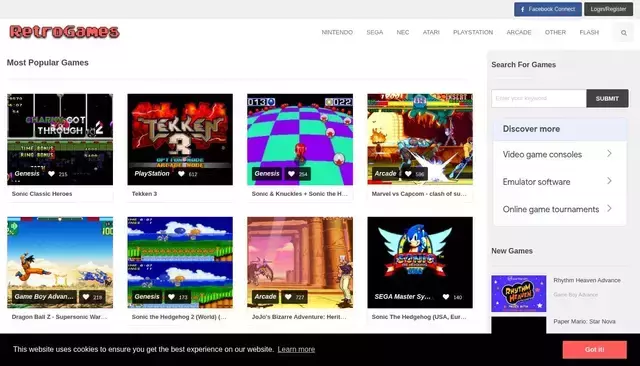The image size is (640, 366).
Task: Open the PLAYSTATION menu
Action: point(473,32)
